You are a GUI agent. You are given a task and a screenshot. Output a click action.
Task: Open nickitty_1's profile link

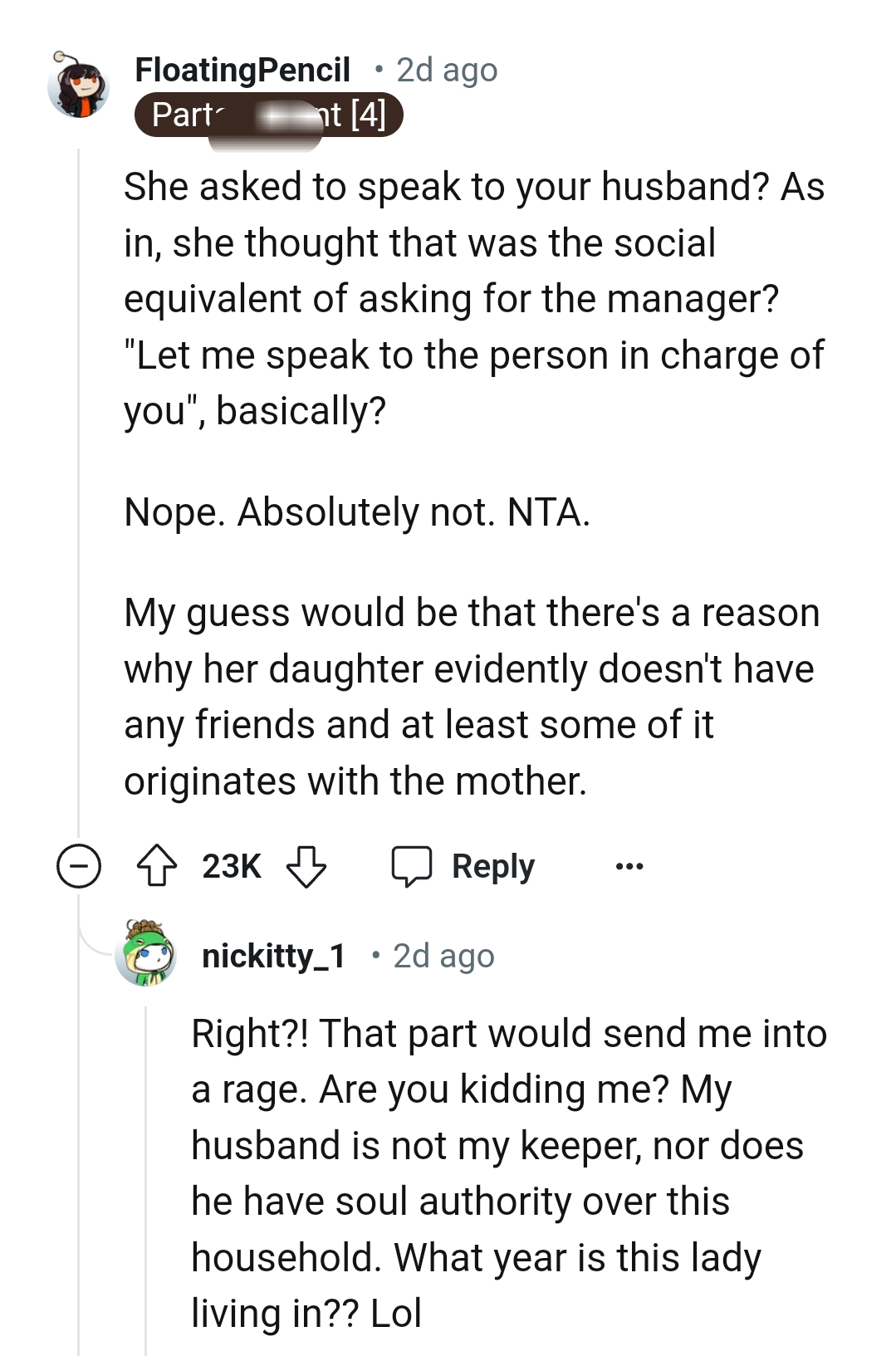273,956
